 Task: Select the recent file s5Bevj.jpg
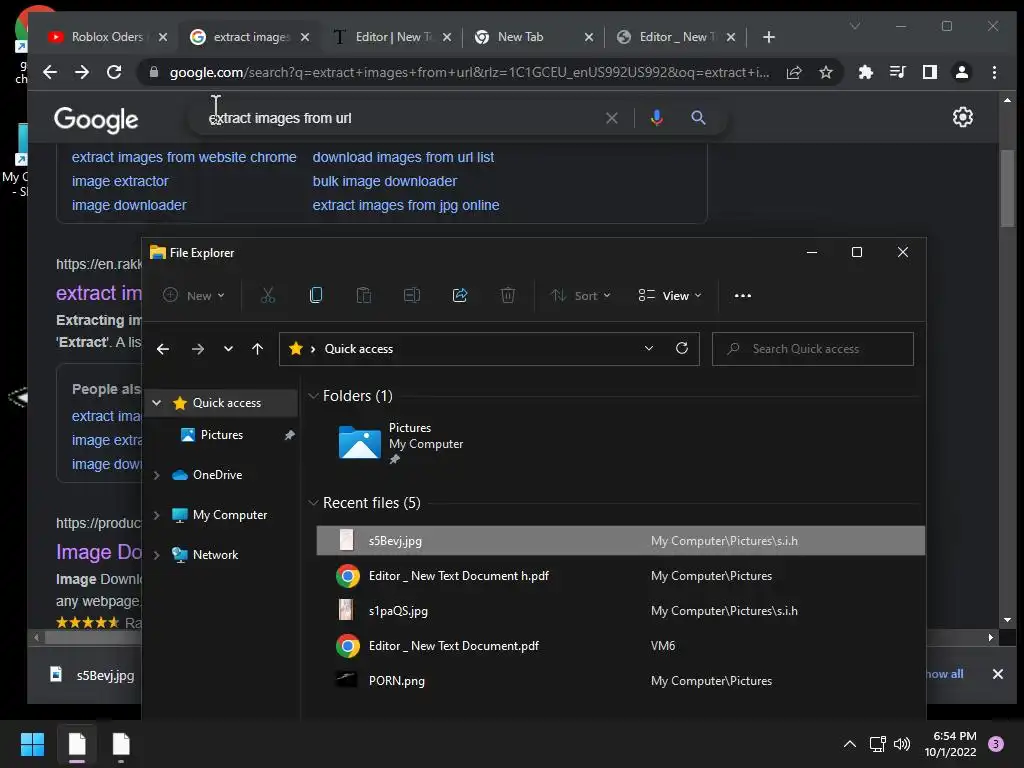[620, 541]
